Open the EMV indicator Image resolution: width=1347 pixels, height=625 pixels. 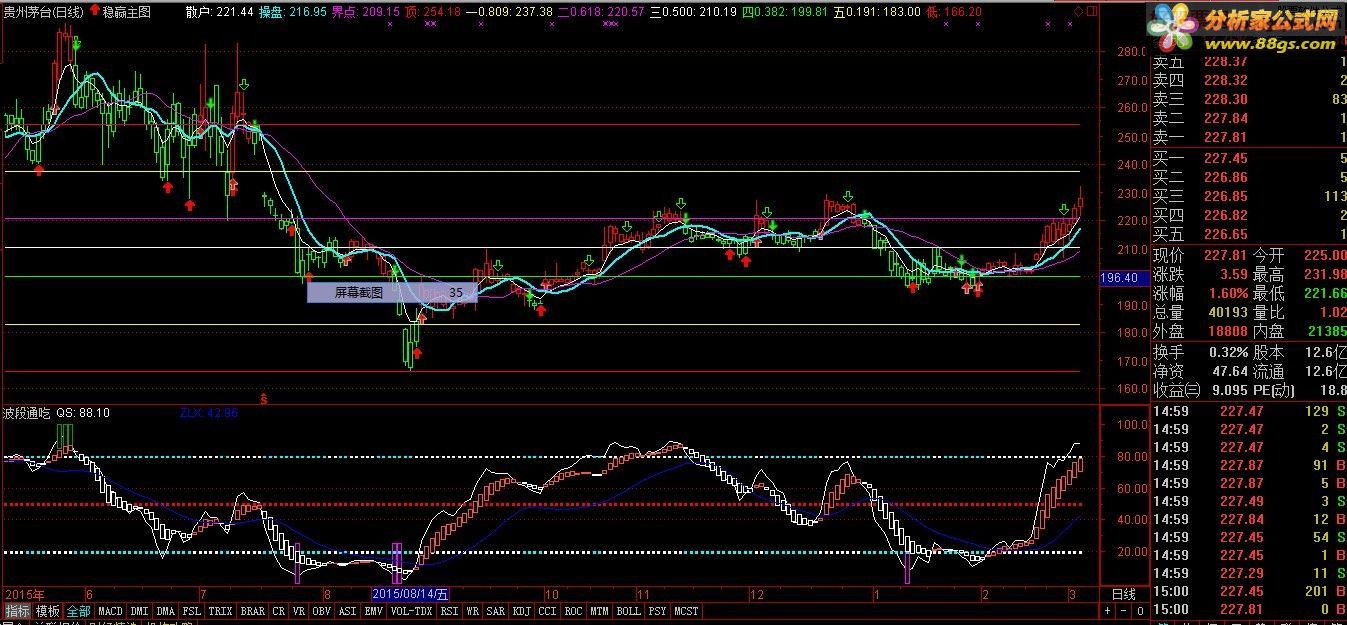374,610
